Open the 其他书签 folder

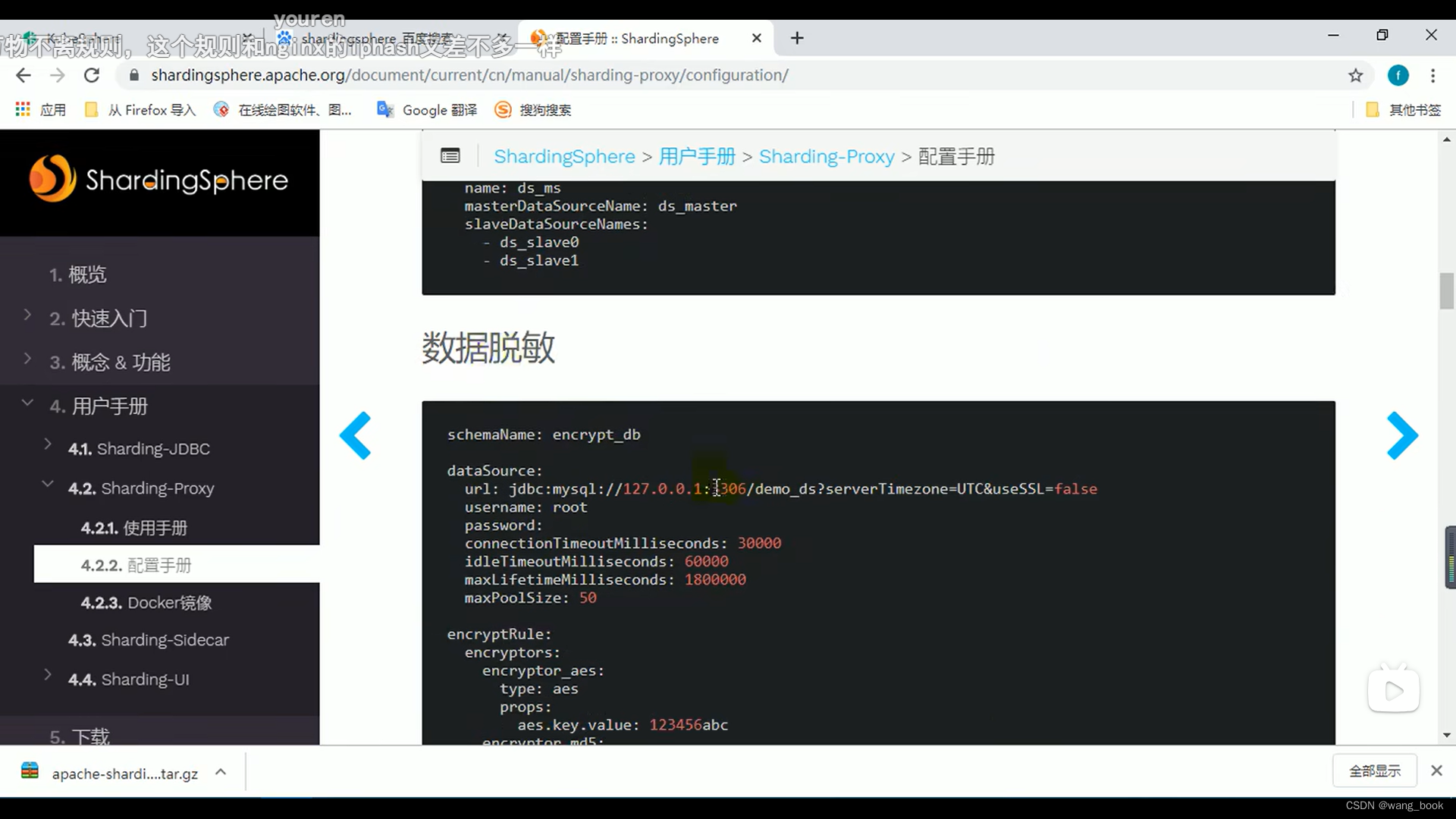[x=1404, y=110]
